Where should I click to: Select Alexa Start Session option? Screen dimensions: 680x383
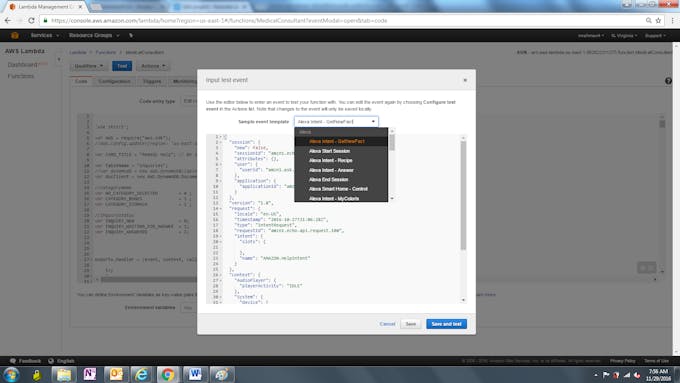click(x=341, y=151)
